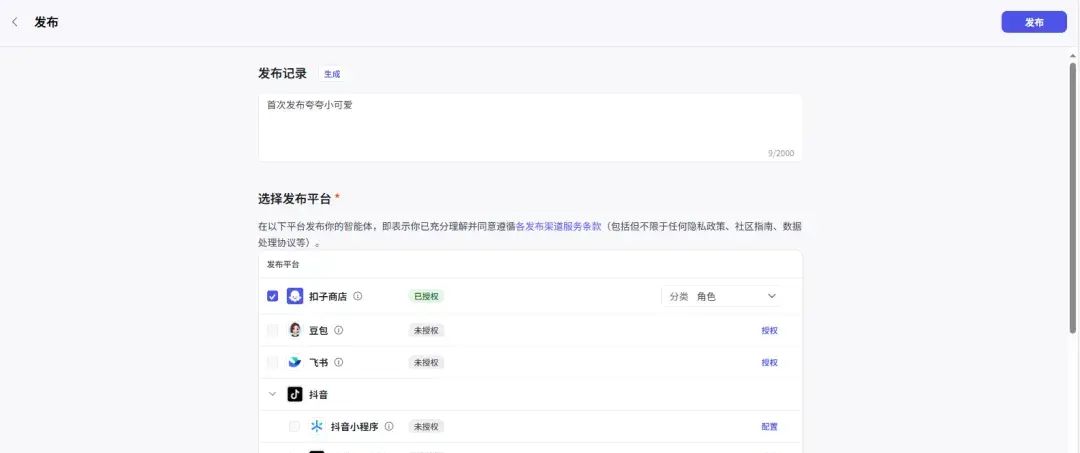Click the 选择发布平台 heading
This screenshot has width=1080, height=453.
coord(295,199)
